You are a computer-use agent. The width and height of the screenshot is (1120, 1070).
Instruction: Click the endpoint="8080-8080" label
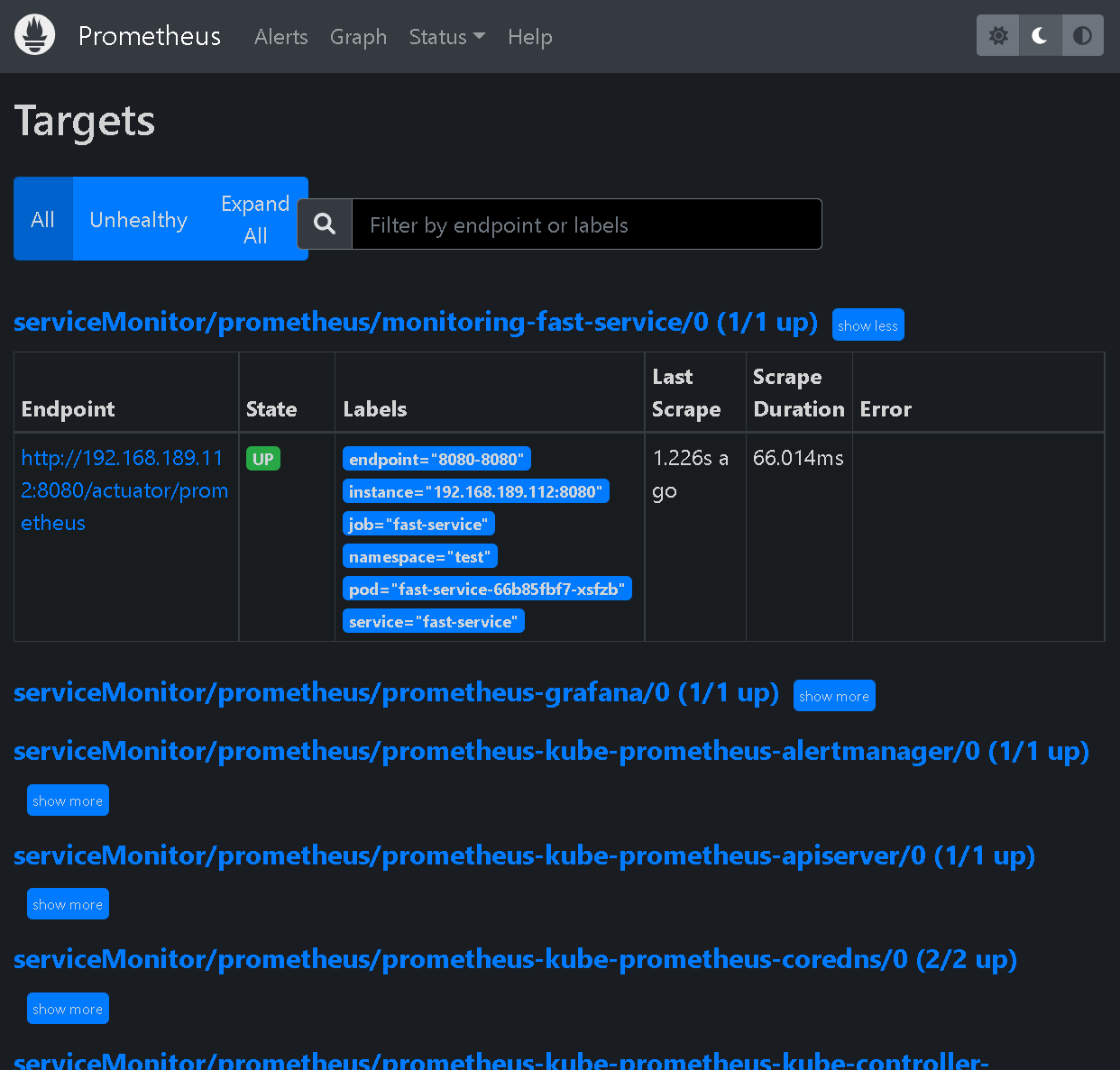pyautogui.click(x=436, y=459)
